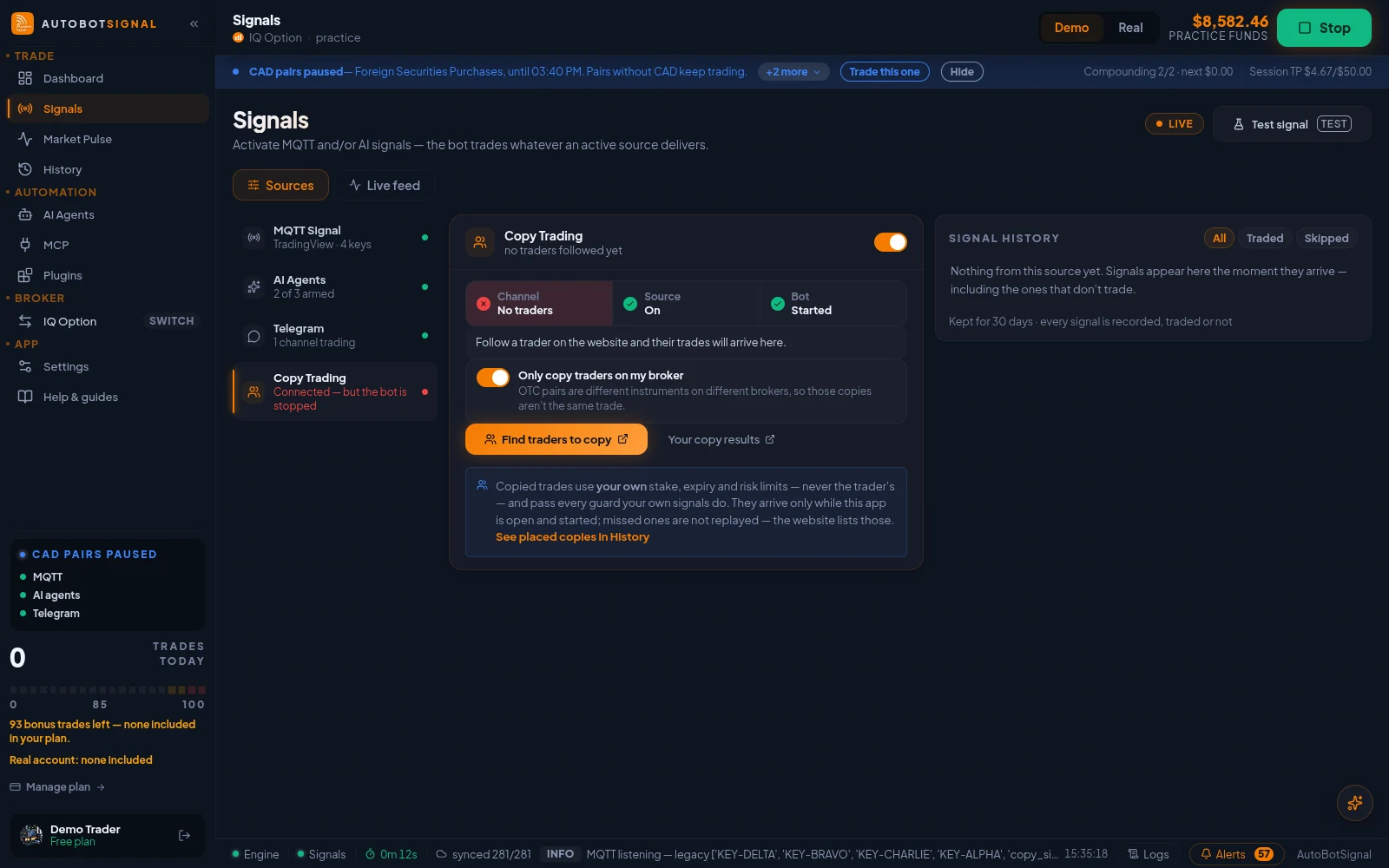
Task: Filter signal history by Skipped
Action: [1326, 239]
